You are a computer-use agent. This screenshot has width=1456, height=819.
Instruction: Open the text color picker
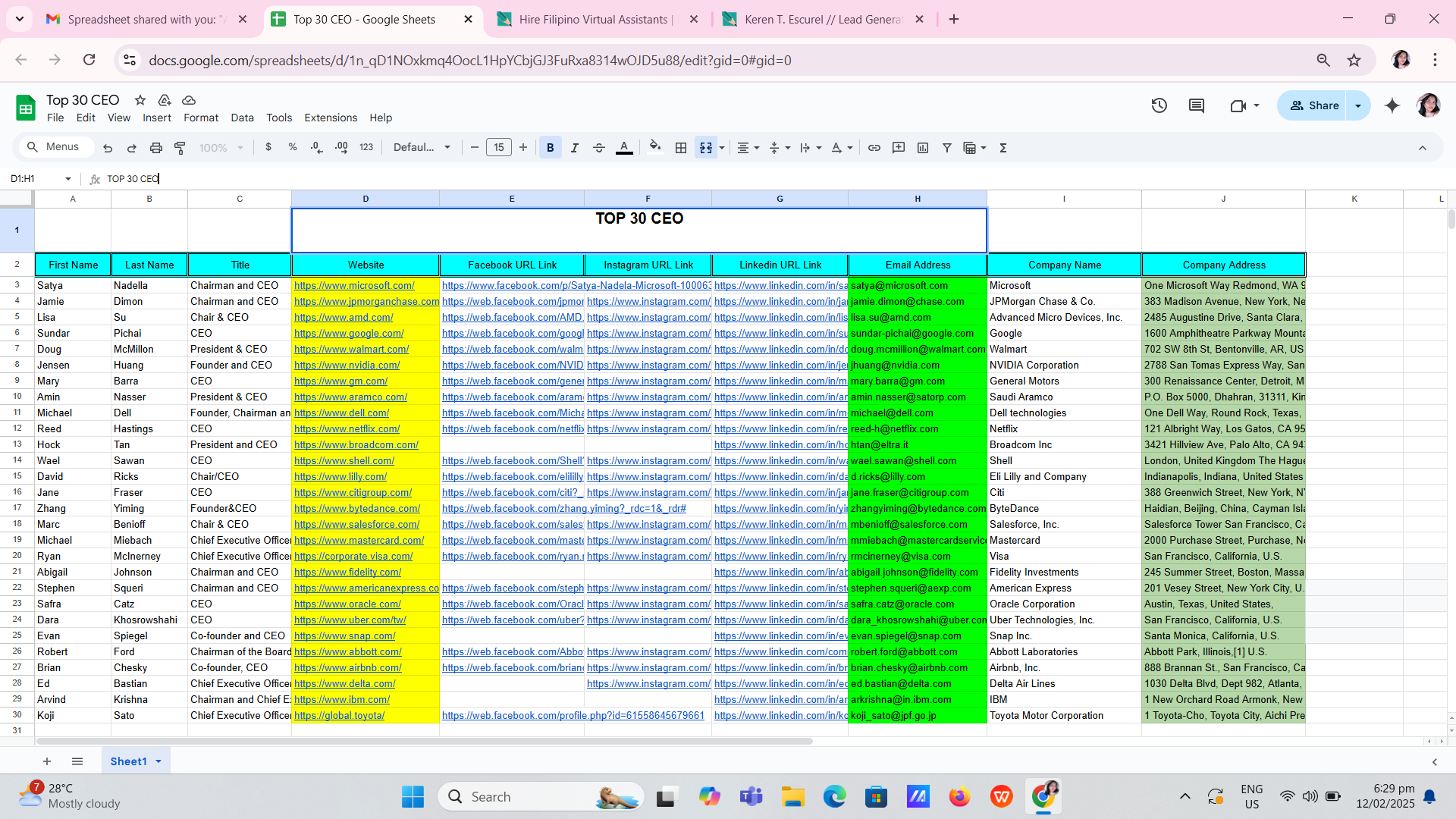pos(624,148)
